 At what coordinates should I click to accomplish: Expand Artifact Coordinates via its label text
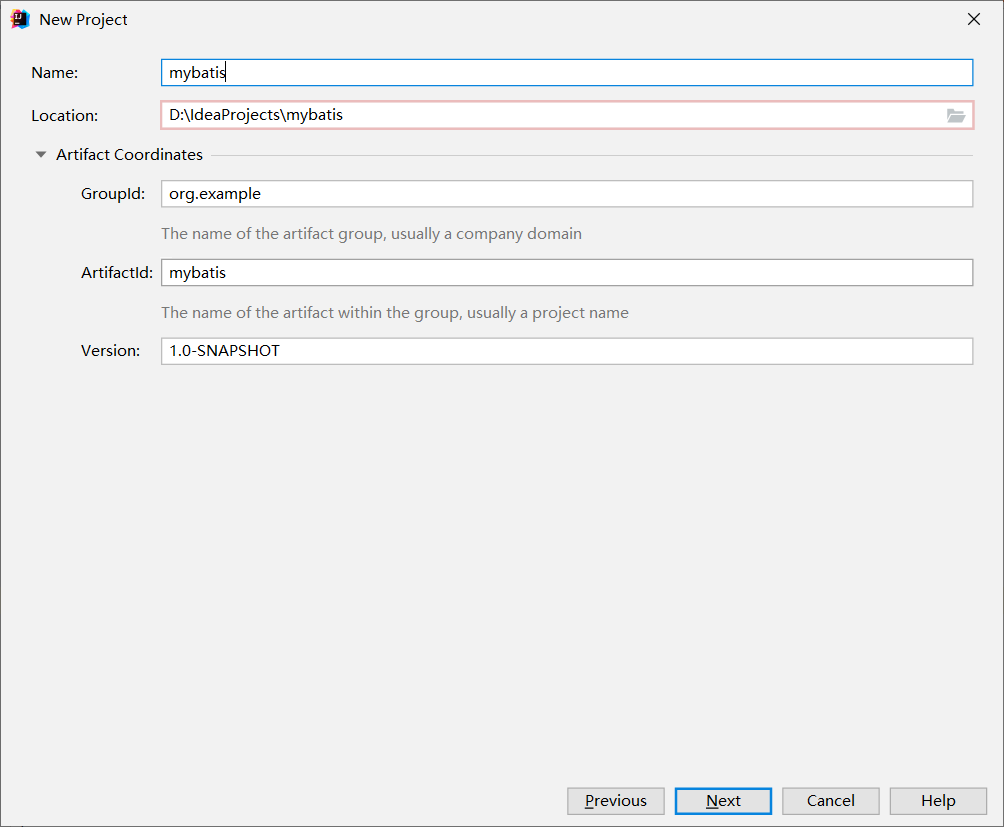(129, 154)
